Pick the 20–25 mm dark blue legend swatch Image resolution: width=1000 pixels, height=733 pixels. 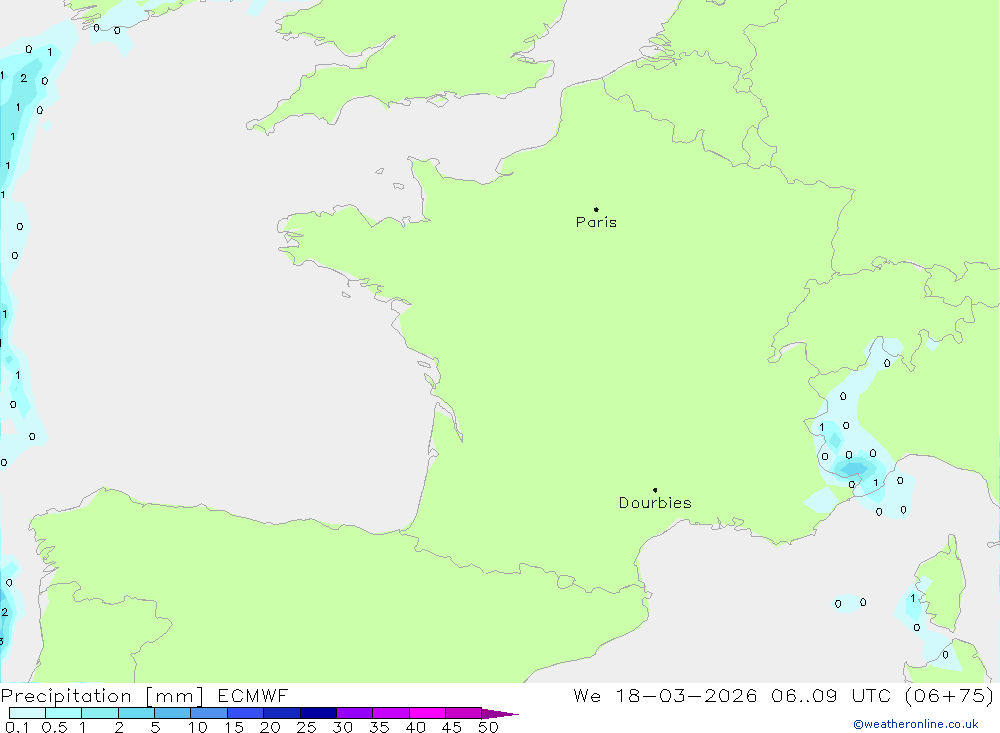tap(282, 713)
